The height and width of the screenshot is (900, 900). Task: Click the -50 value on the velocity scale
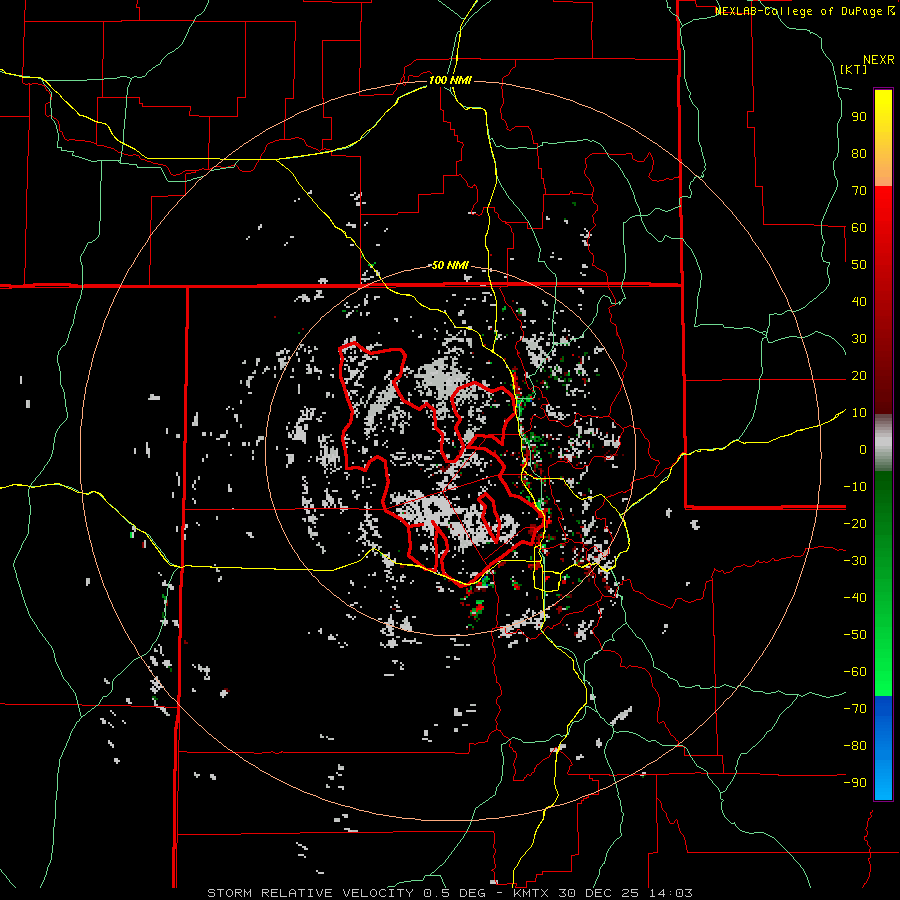point(855,635)
